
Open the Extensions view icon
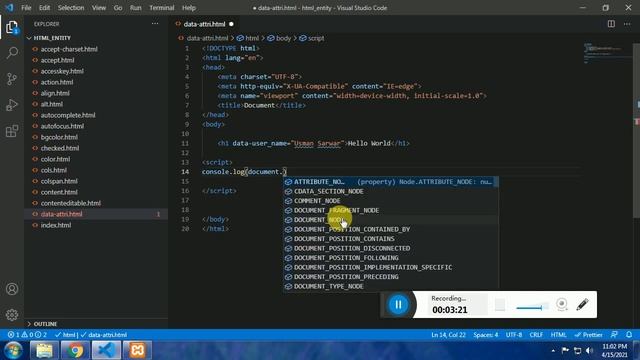click(12, 131)
